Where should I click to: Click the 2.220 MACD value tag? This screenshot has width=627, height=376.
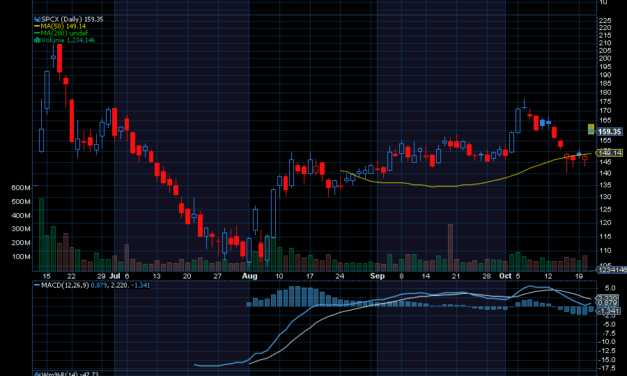(608, 298)
